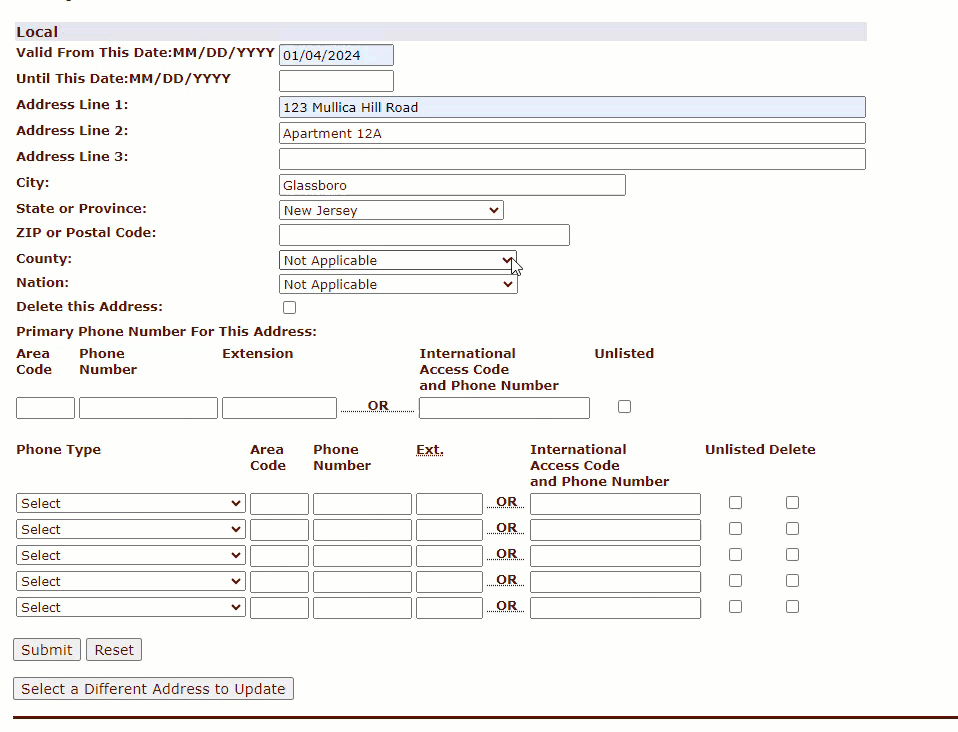Open the Nation dropdown list
The height and width of the screenshot is (732, 958).
click(398, 285)
